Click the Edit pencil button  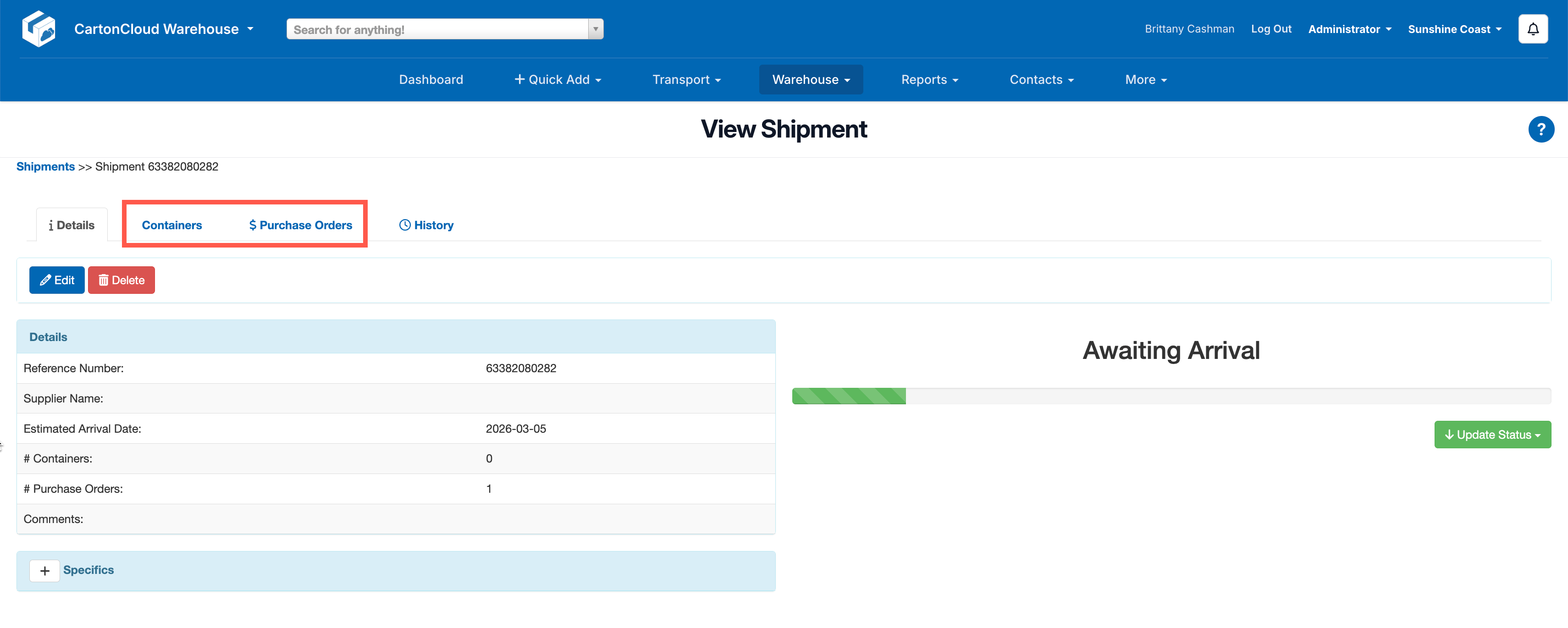(56, 280)
